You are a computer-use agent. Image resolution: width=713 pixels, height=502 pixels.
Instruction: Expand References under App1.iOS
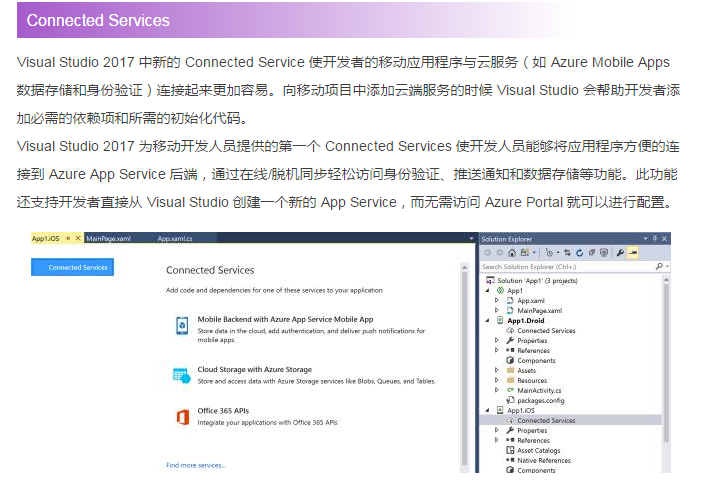[497, 440]
